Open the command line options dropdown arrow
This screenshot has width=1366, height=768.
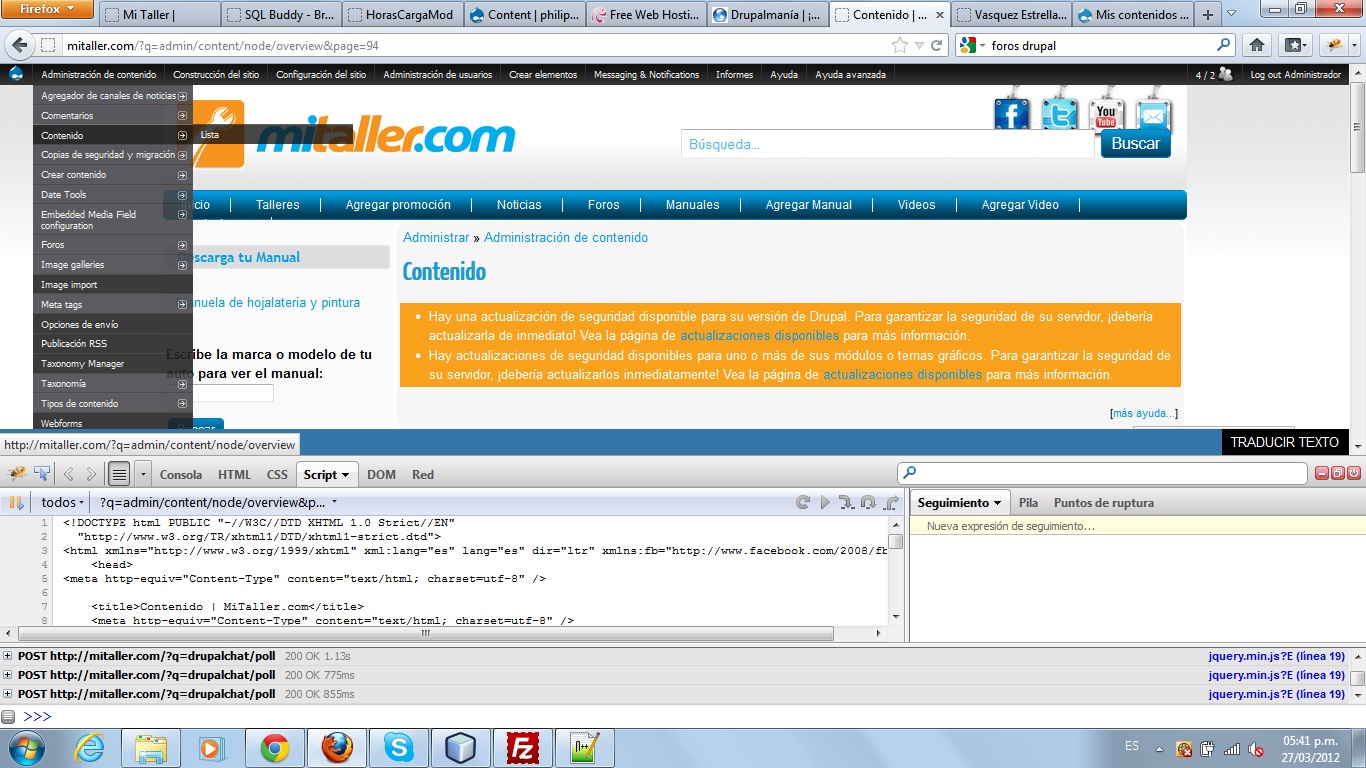pos(143,474)
